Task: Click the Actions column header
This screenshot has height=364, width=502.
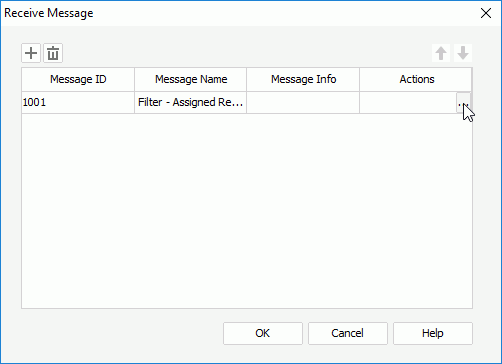Action: pos(416,79)
